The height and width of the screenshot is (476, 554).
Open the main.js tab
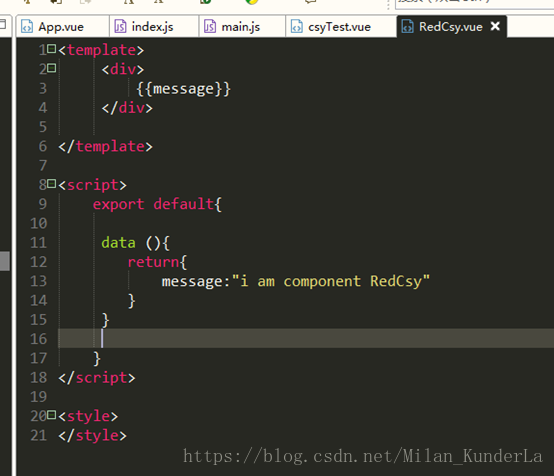[242, 27]
